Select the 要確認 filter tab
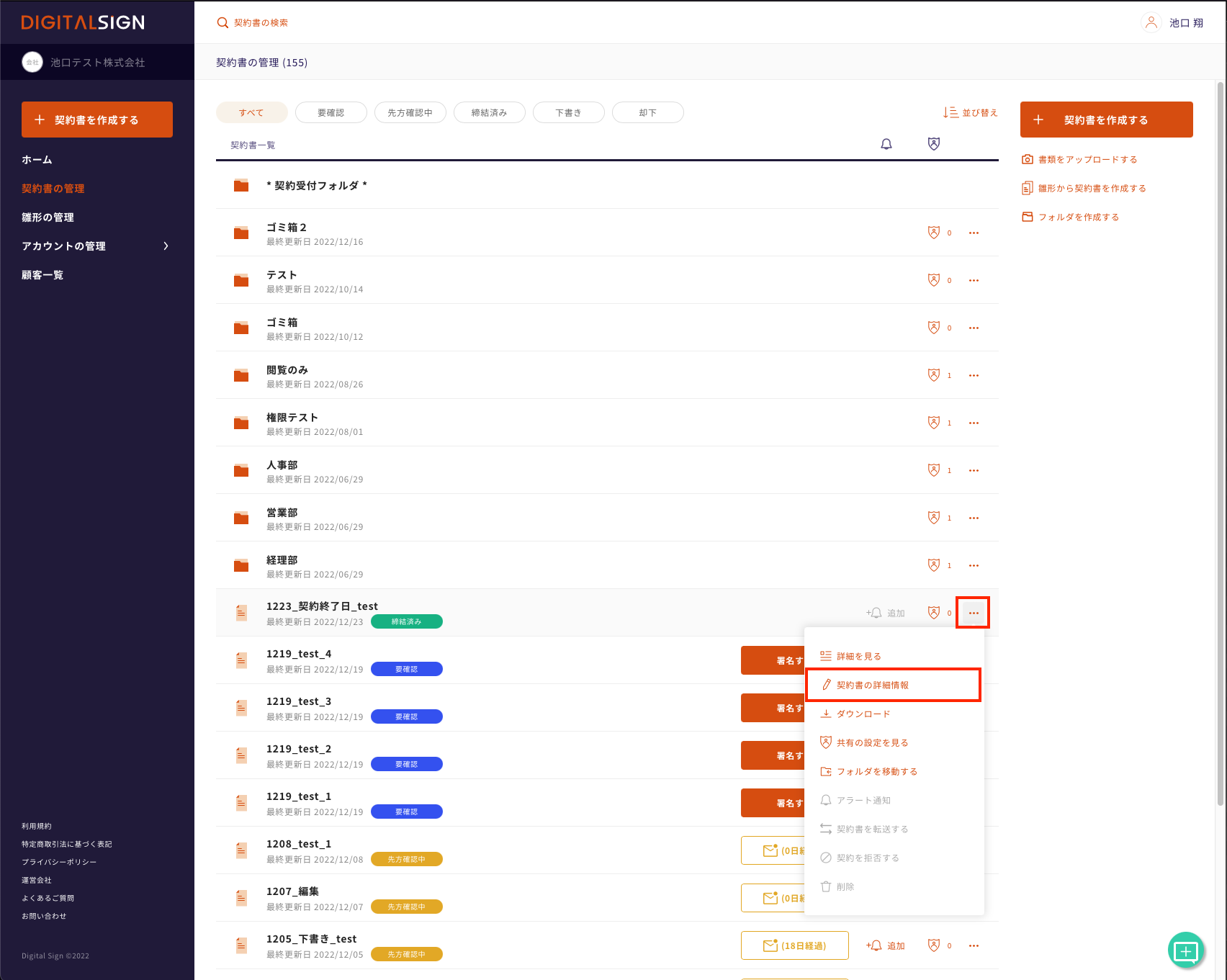The image size is (1227, 980). click(x=331, y=113)
